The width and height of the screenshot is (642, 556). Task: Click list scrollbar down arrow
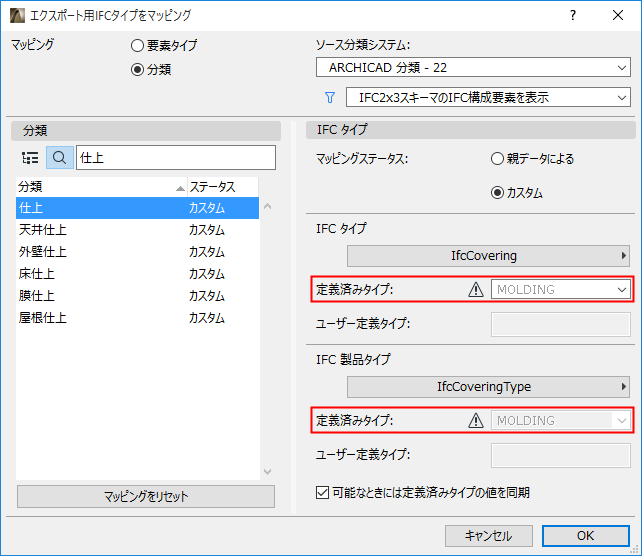[x=267, y=472]
